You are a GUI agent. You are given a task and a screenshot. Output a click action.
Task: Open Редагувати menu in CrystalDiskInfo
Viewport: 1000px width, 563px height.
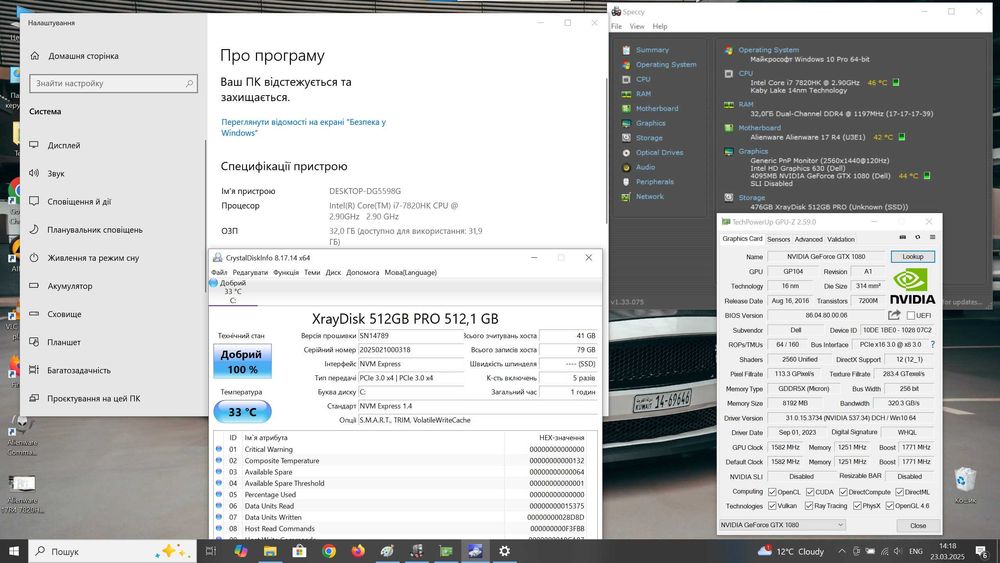pyautogui.click(x=250, y=272)
